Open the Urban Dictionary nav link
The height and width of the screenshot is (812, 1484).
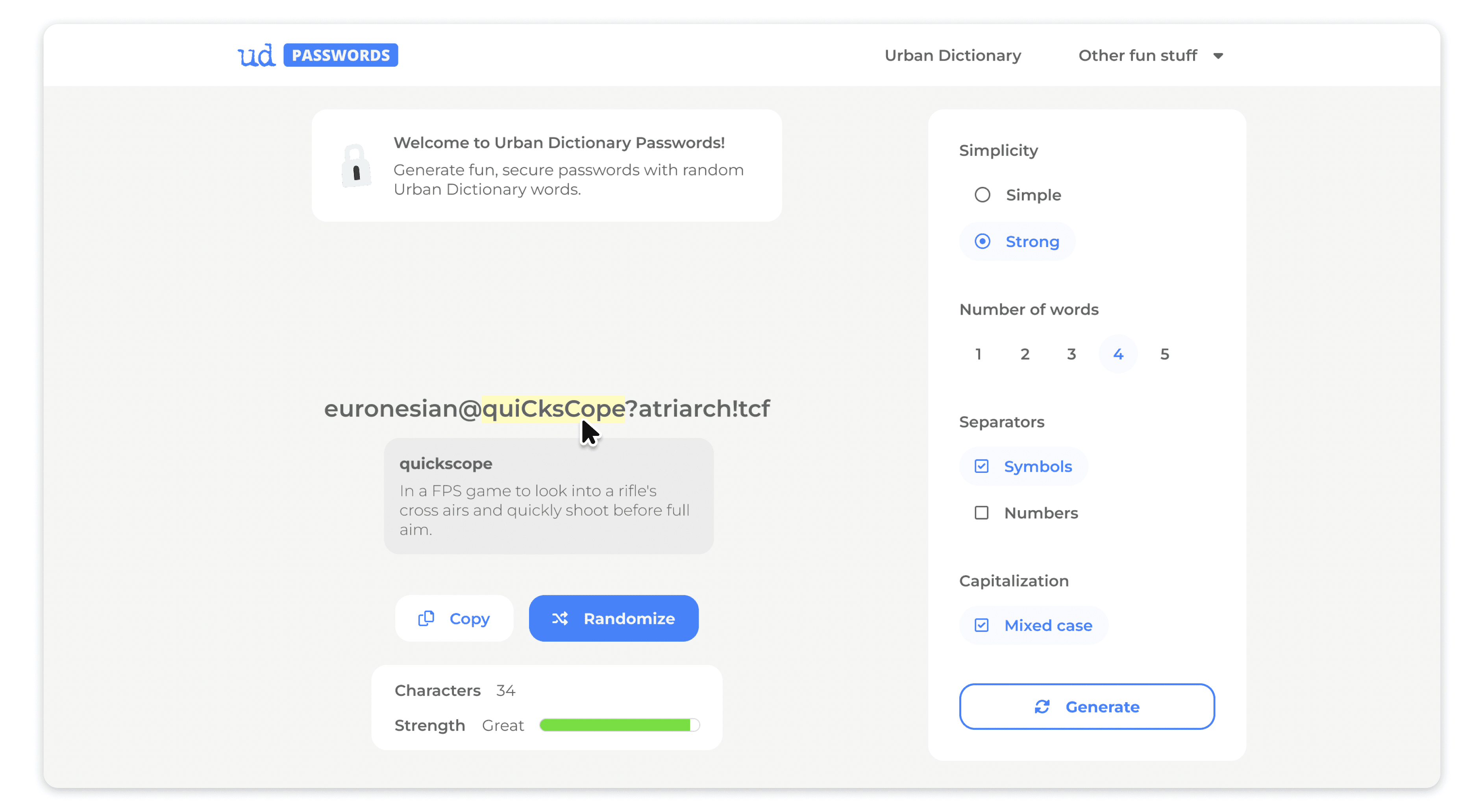pyautogui.click(x=952, y=55)
